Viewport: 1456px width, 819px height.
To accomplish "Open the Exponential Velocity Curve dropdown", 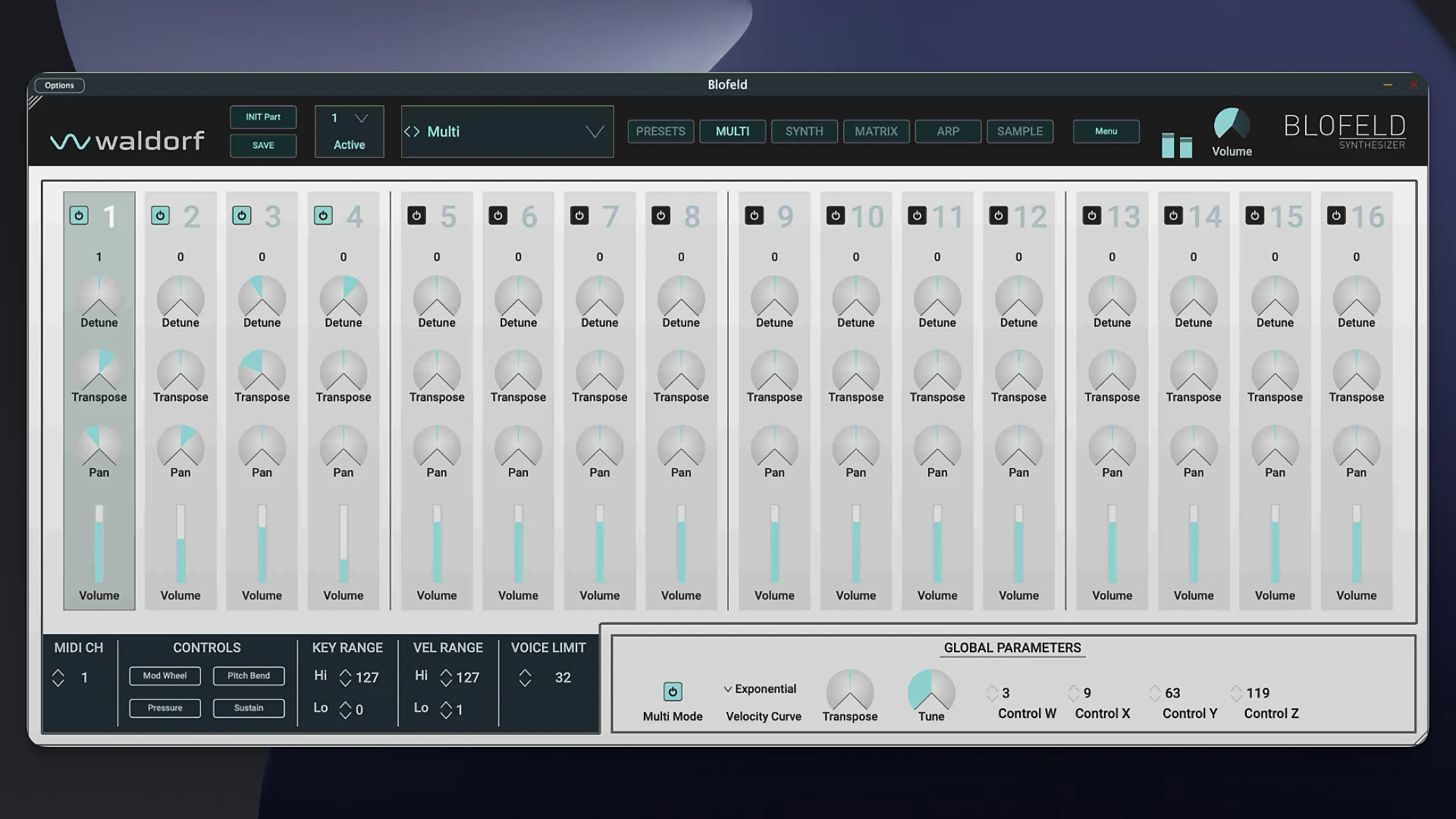I will [x=761, y=689].
